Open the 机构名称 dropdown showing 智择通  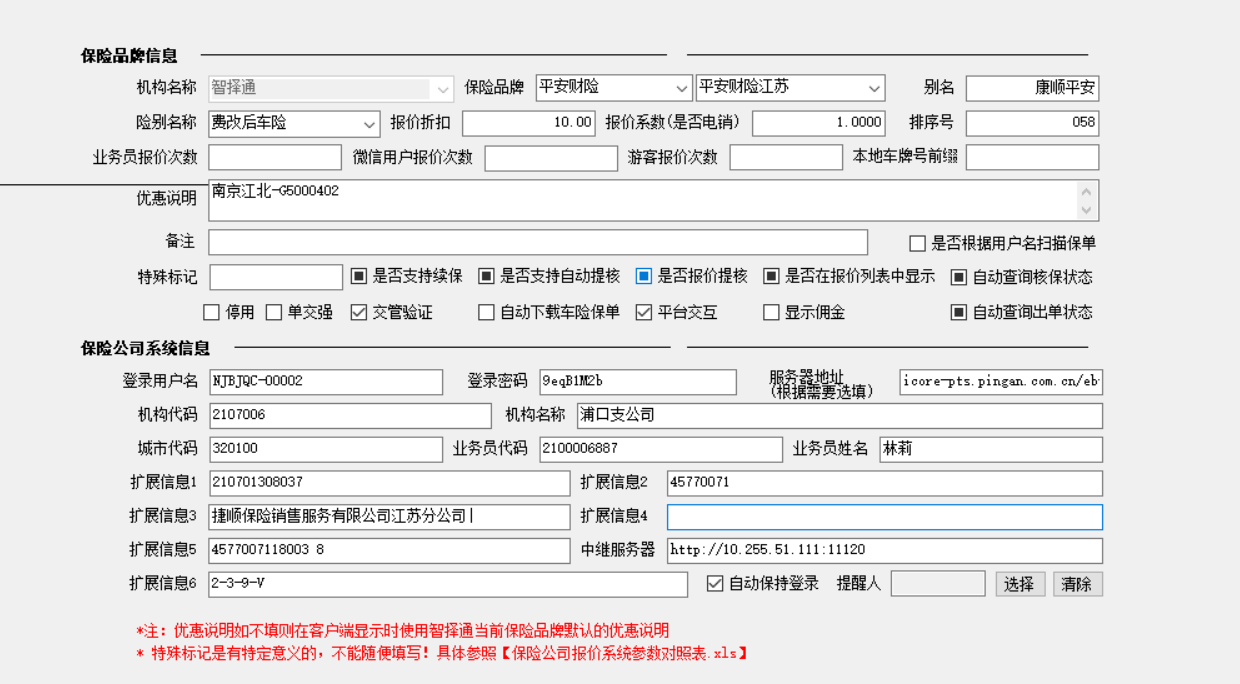click(331, 88)
